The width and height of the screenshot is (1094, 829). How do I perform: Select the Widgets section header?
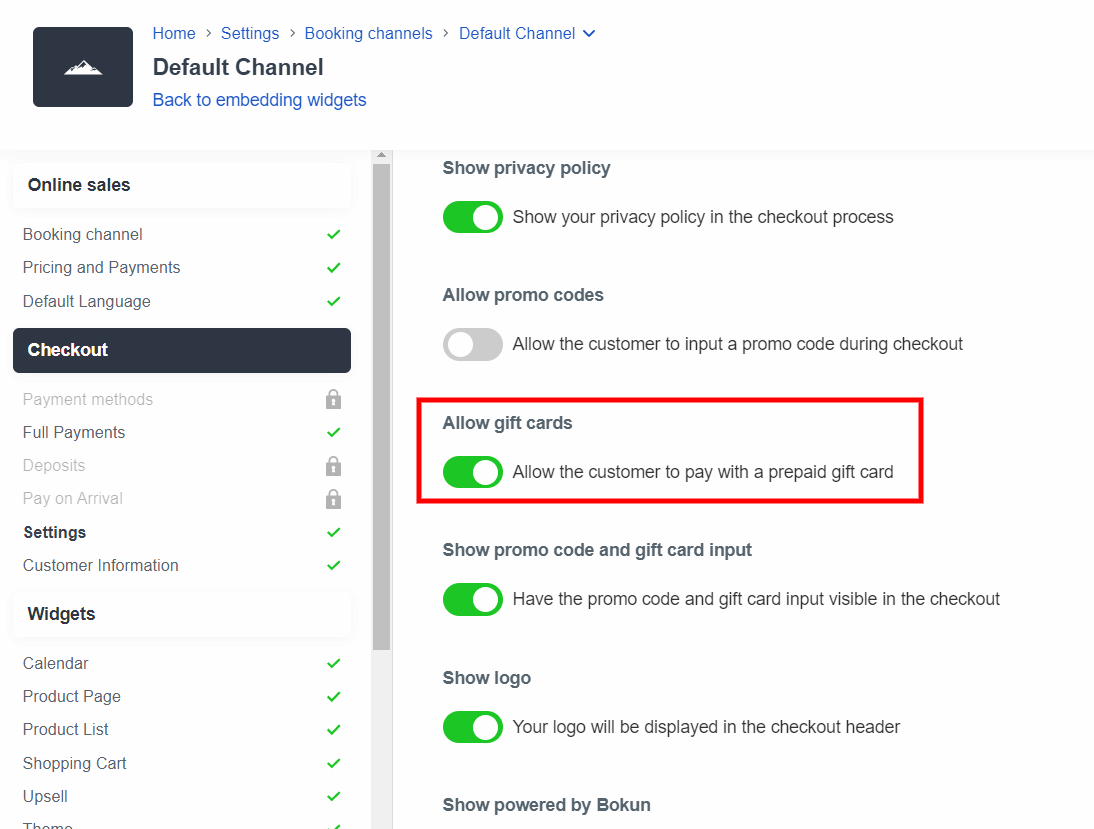pos(182,614)
